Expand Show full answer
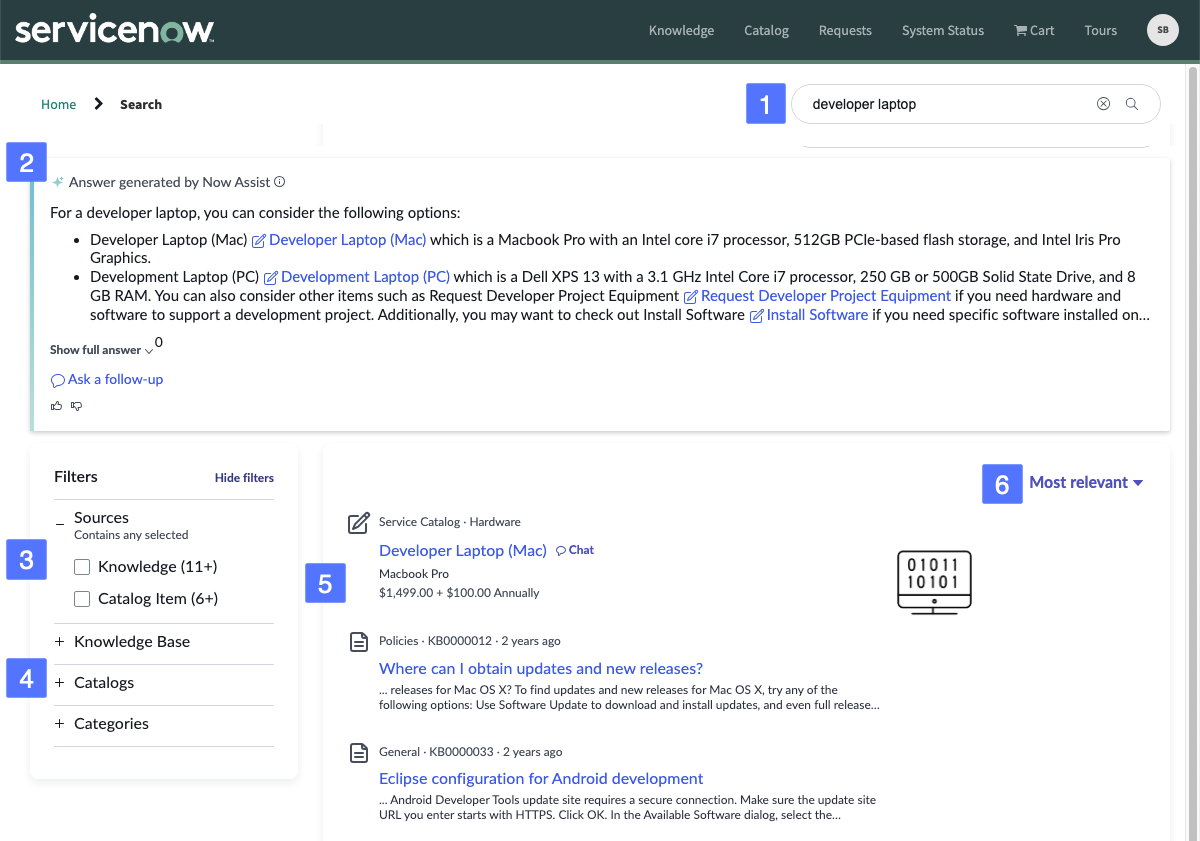 pos(101,350)
